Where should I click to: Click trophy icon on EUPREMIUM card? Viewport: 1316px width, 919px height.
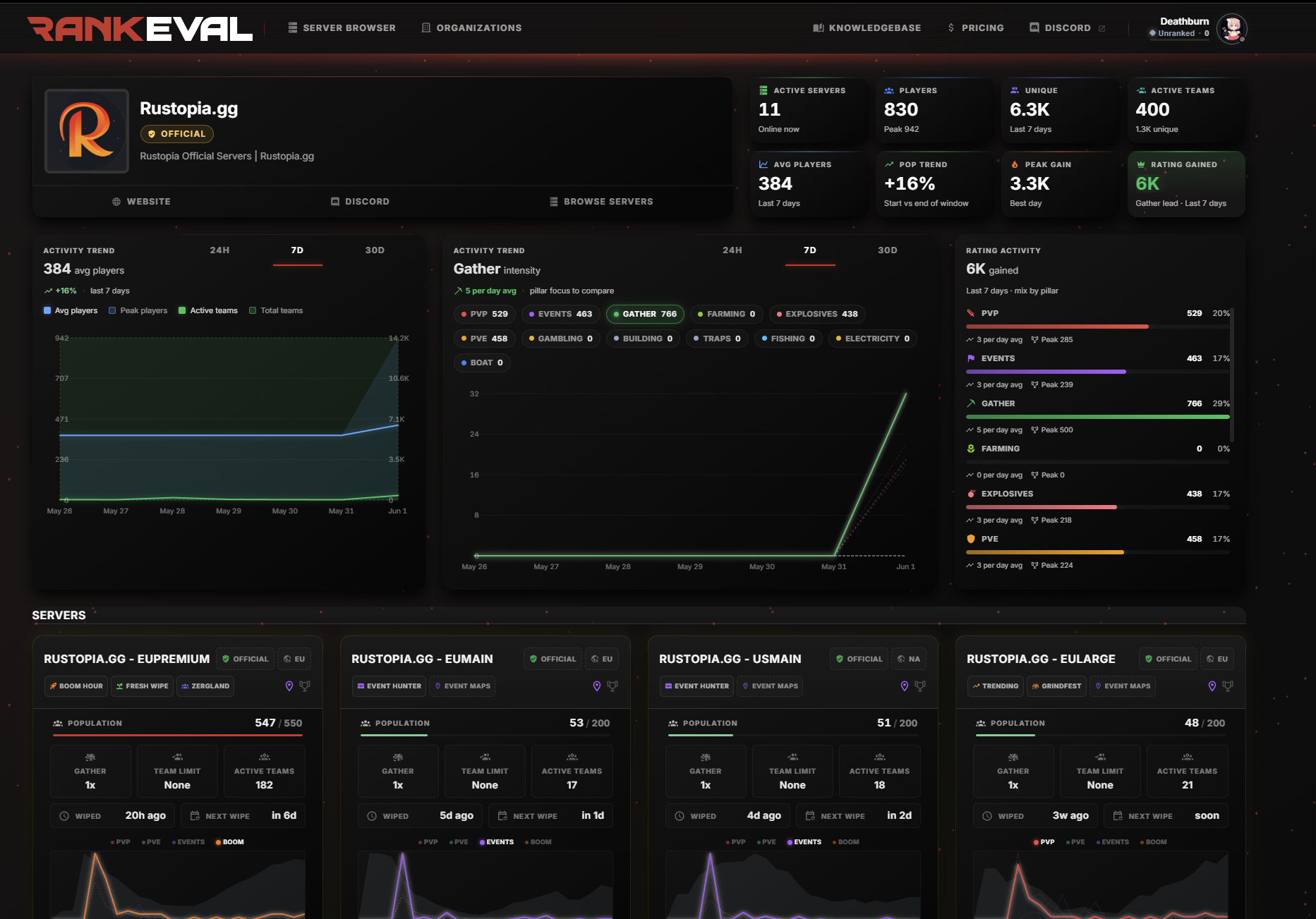pos(305,686)
